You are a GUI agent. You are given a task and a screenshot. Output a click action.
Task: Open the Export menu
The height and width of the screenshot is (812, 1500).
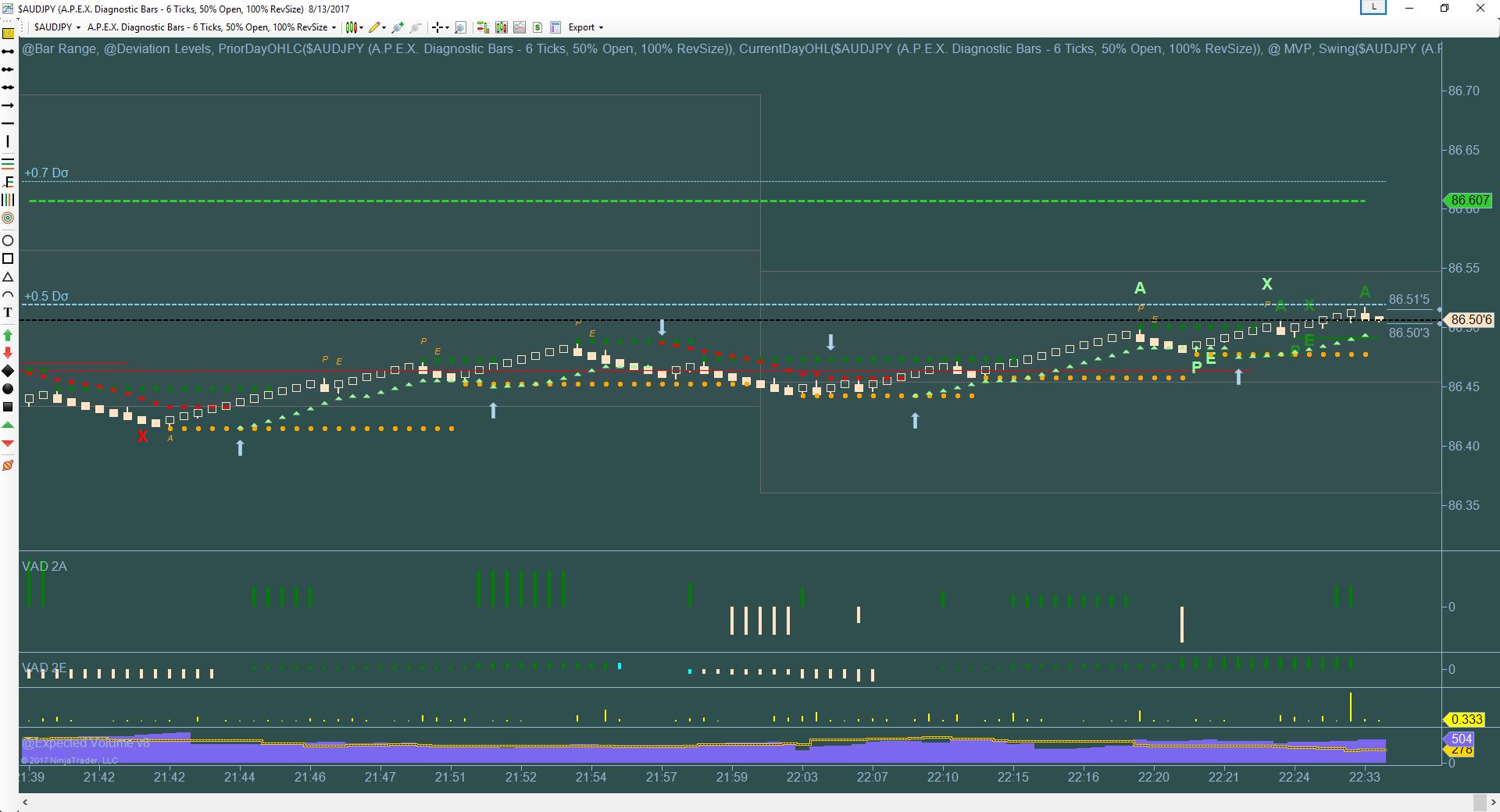tap(585, 27)
